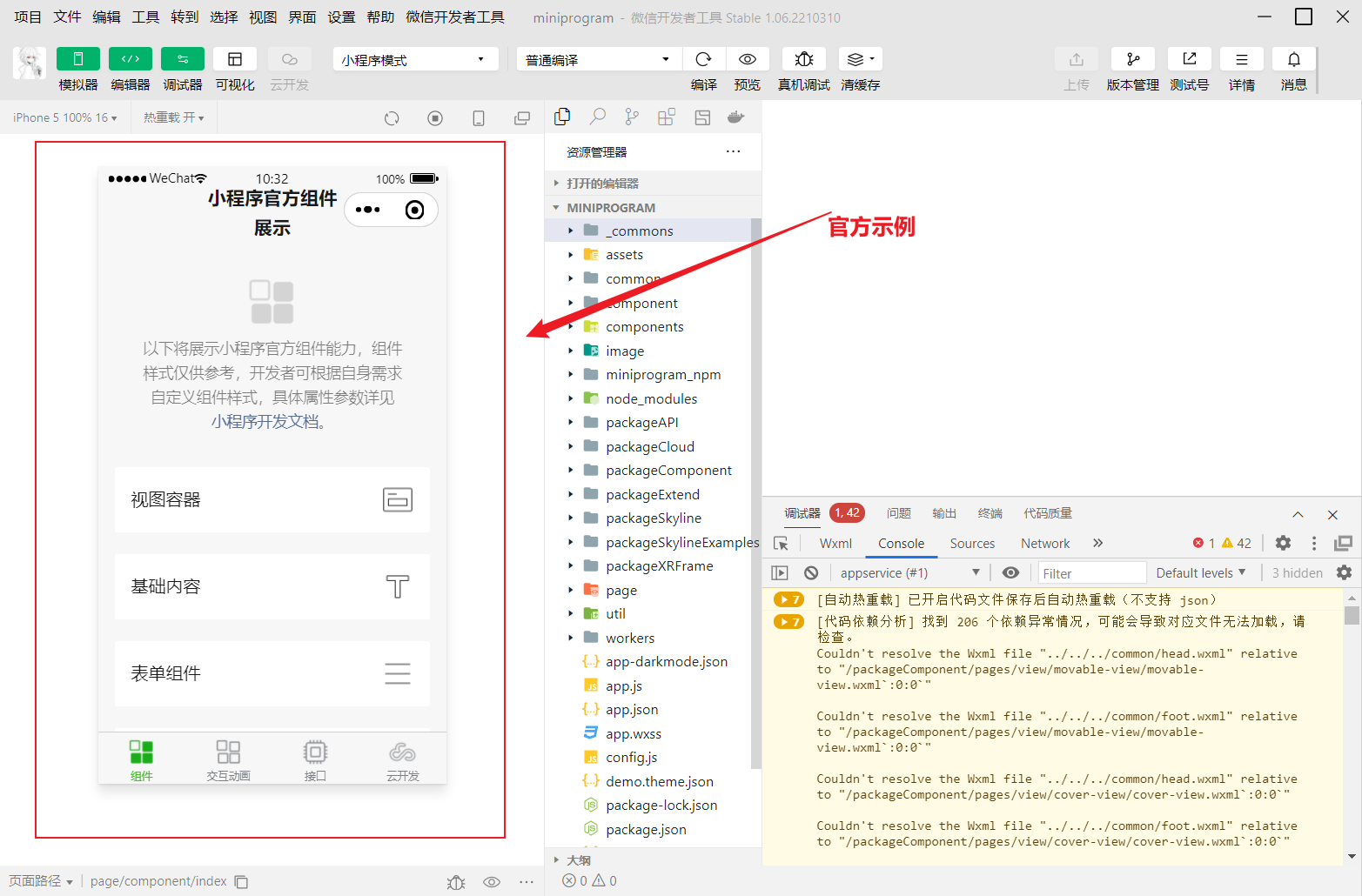Open the 表单组件 list item
This screenshot has height=896, width=1362.
[x=272, y=673]
